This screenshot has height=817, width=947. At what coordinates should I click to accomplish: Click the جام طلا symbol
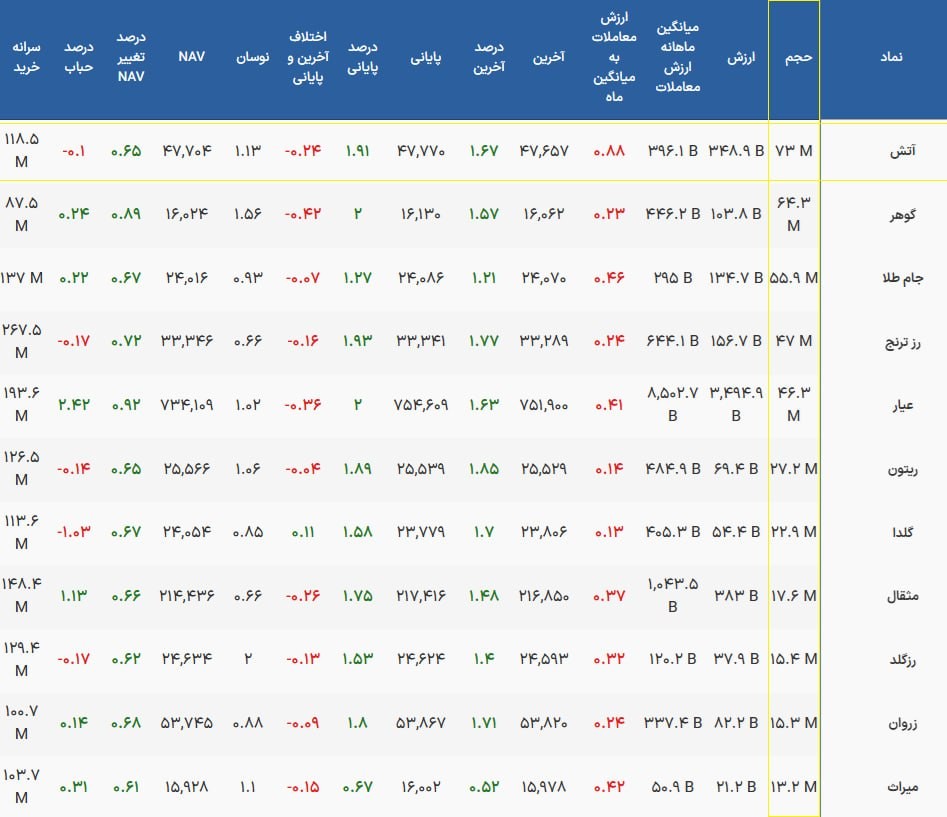pos(902,278)
